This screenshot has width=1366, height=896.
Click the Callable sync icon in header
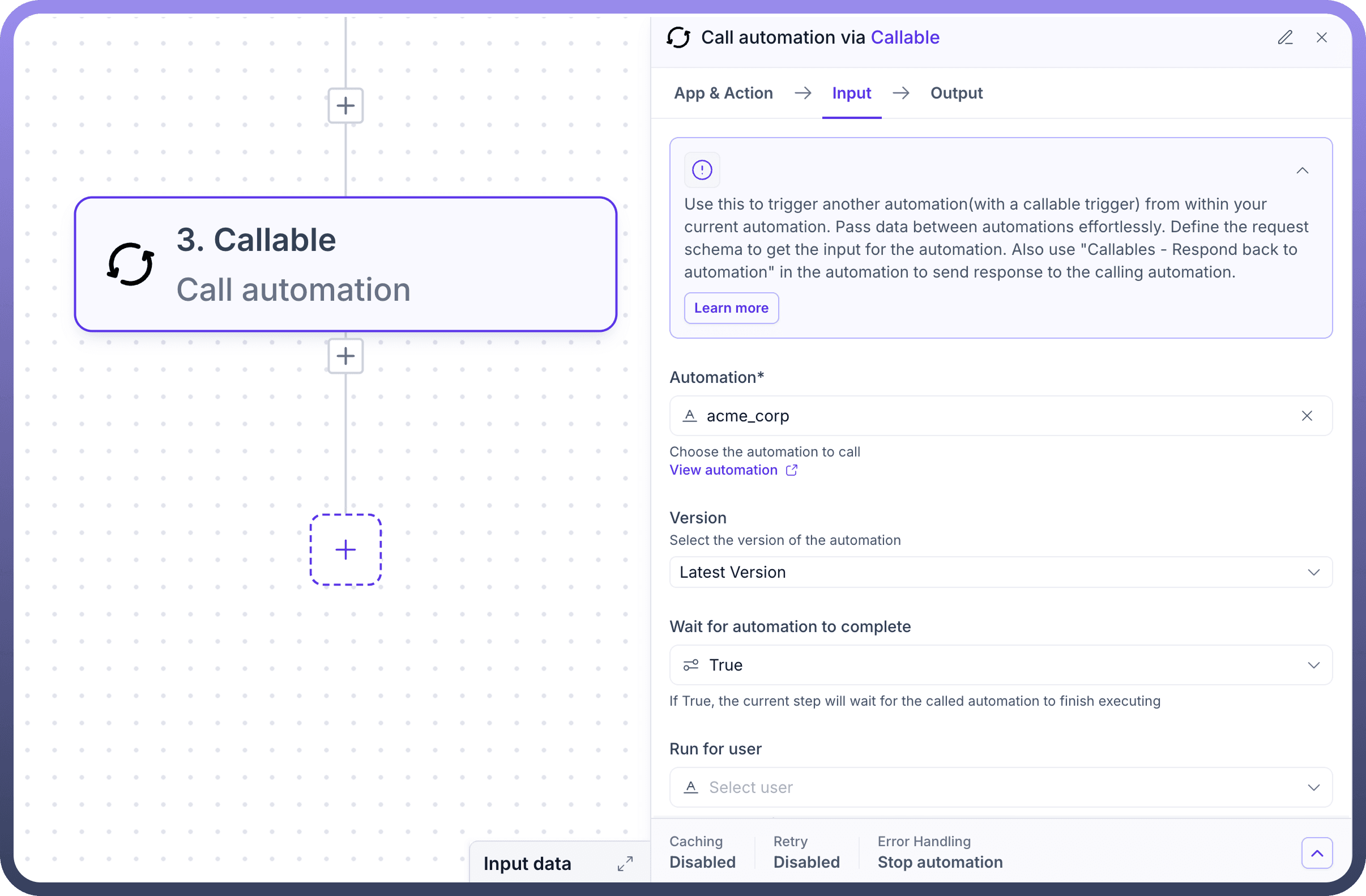pyautogui.click(x=678, y=38)
